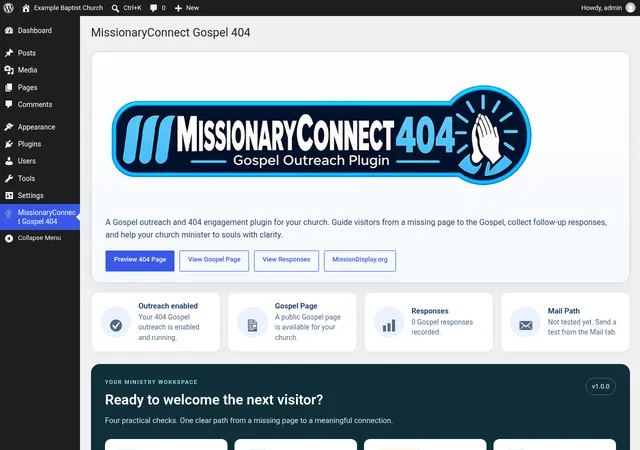Open Dashboard menu item

point(40,31)
